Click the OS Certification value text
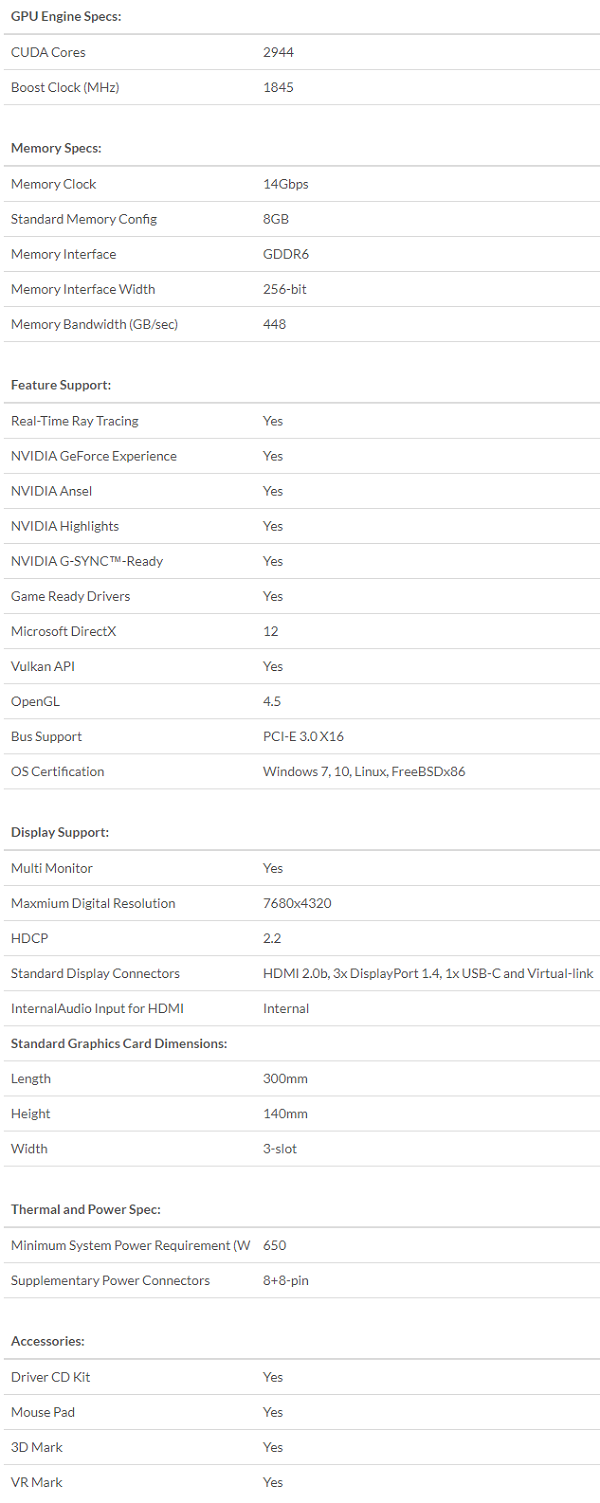 click(364, 771)
